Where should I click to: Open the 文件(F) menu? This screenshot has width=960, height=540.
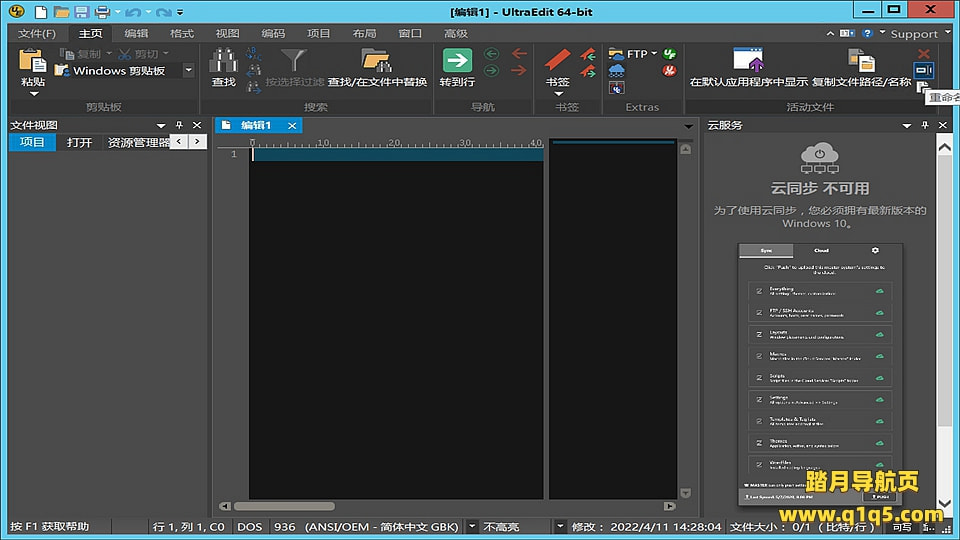[x=37, y=33]
